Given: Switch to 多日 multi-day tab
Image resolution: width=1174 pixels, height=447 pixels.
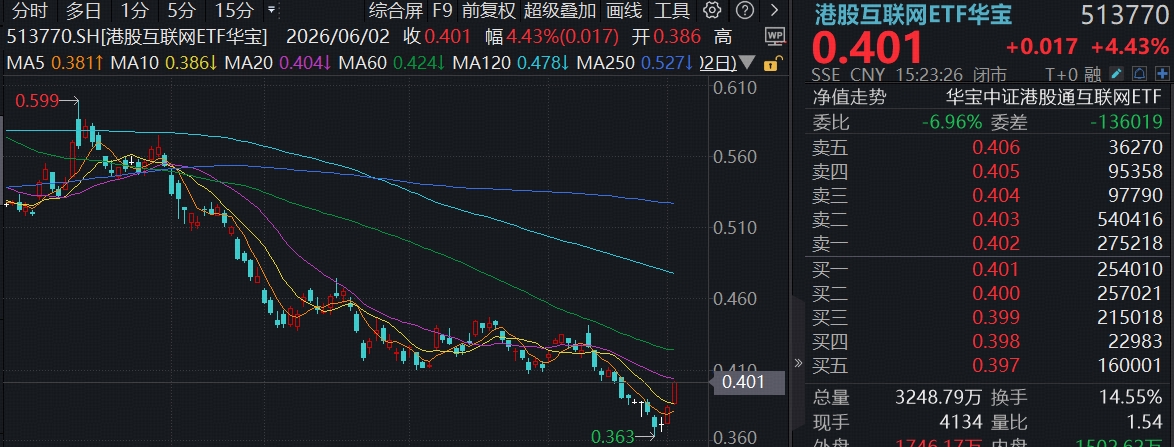Looking at the screenshot, I should tap(84, 10).
